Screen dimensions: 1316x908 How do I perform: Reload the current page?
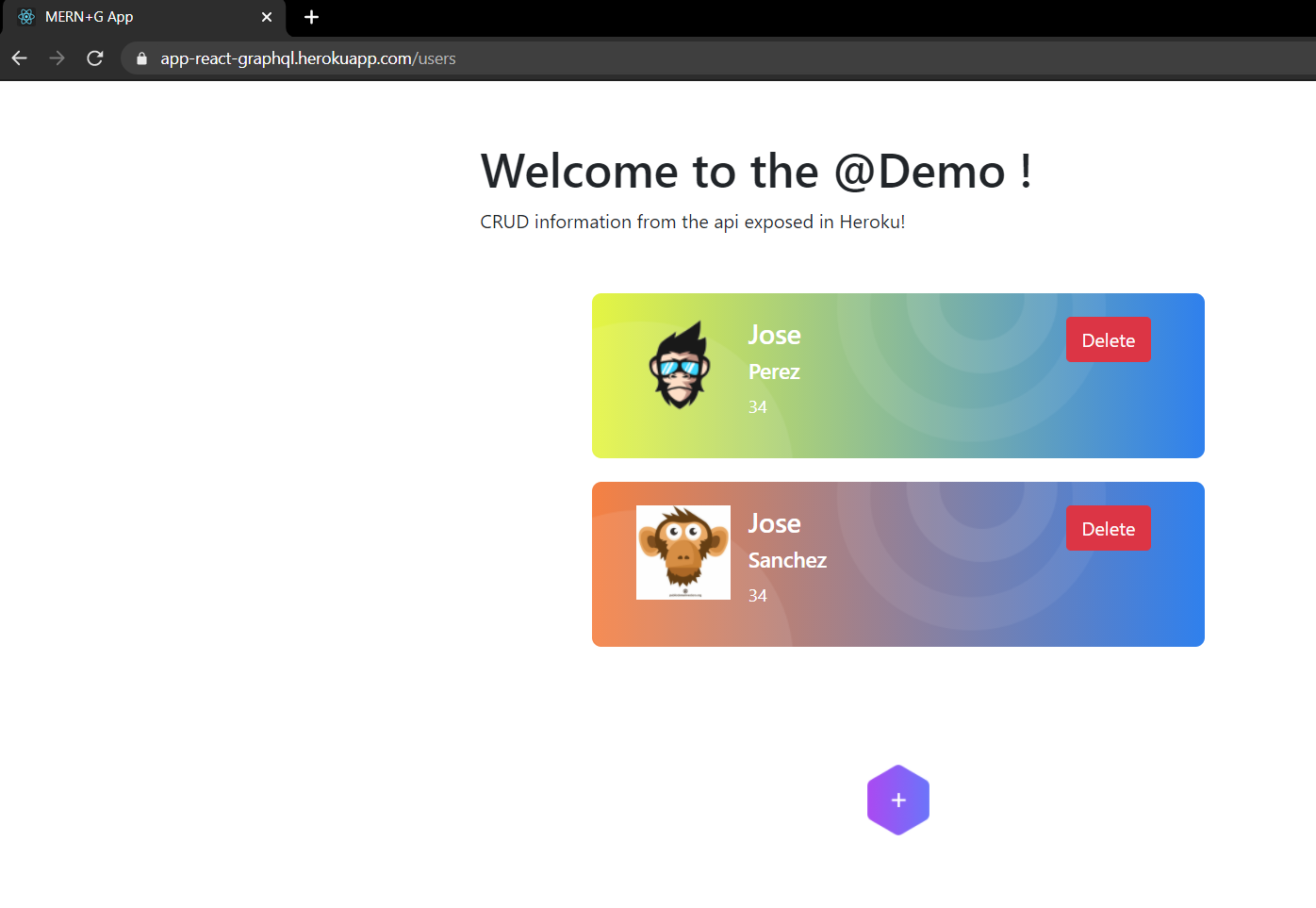click(95, 58)
